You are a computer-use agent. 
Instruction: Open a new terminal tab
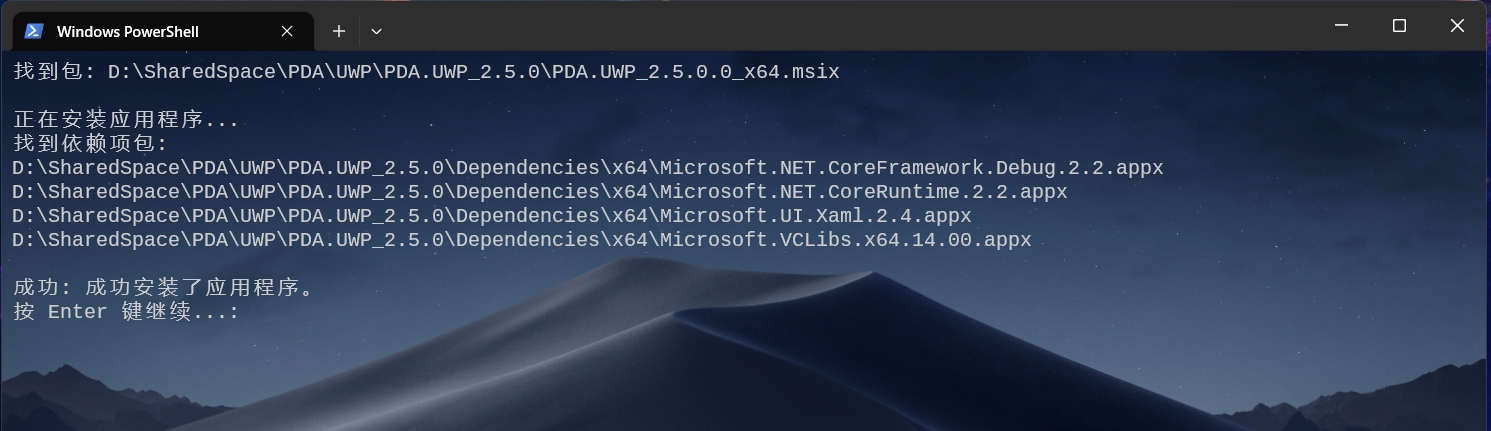click(x=339, y=31)
